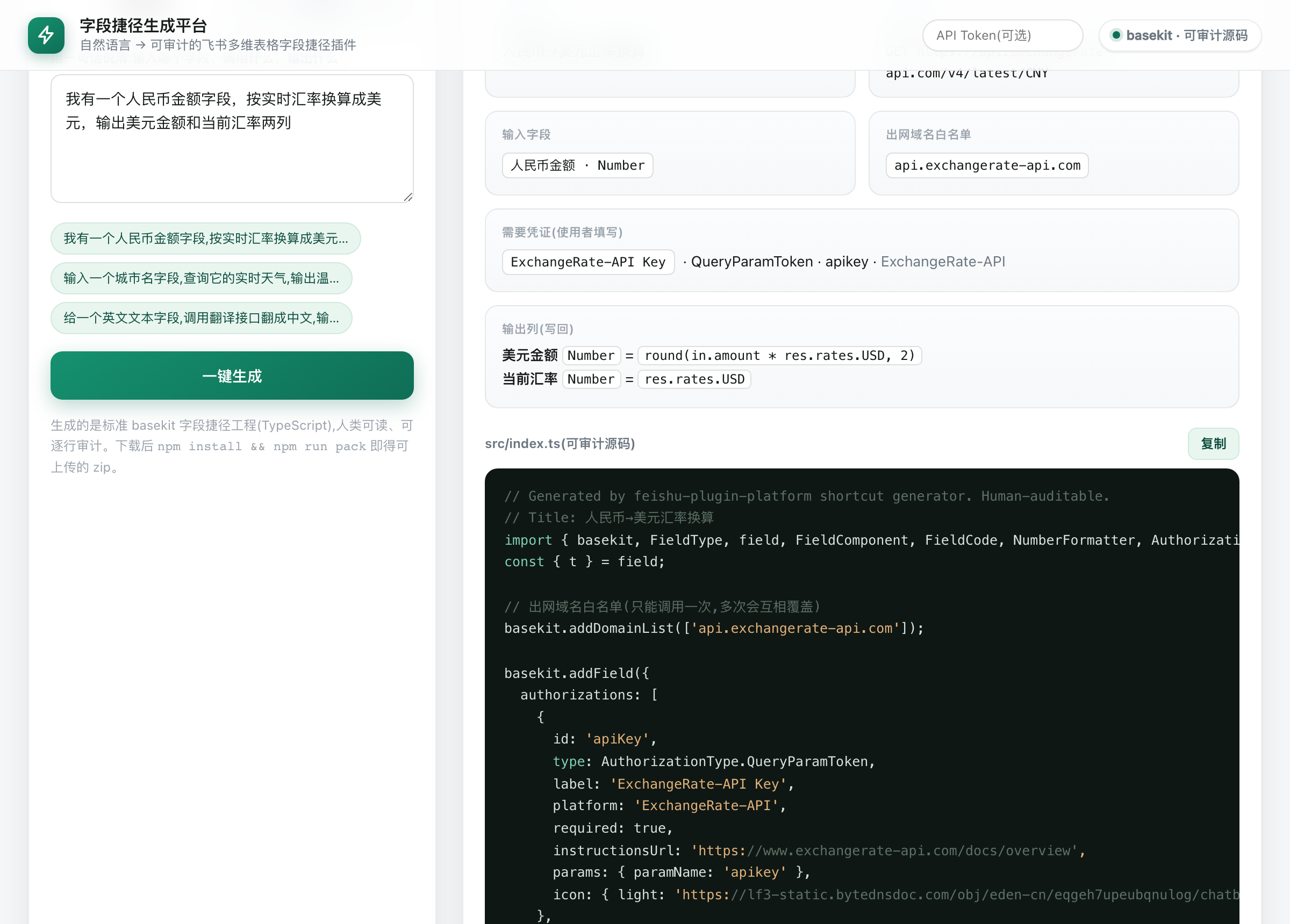The image size is (1290, 924).
Task: Click the 自然语言 → 可审计的飞书多维表格字段捷径插件 subtitle
Action: pyautogui.click(x=218, y=45)
